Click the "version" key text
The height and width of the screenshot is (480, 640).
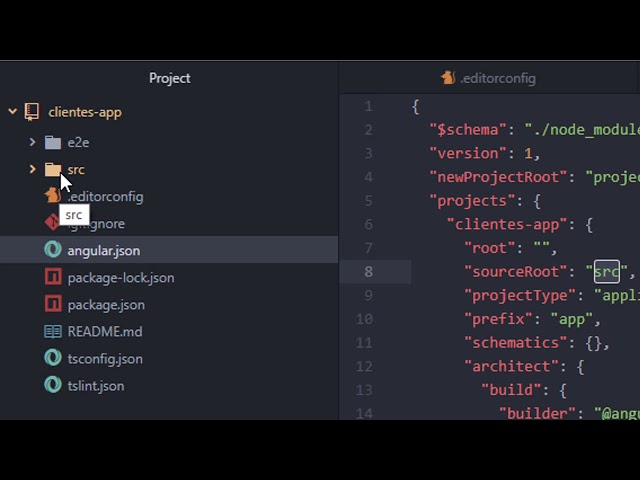(468, 153)
